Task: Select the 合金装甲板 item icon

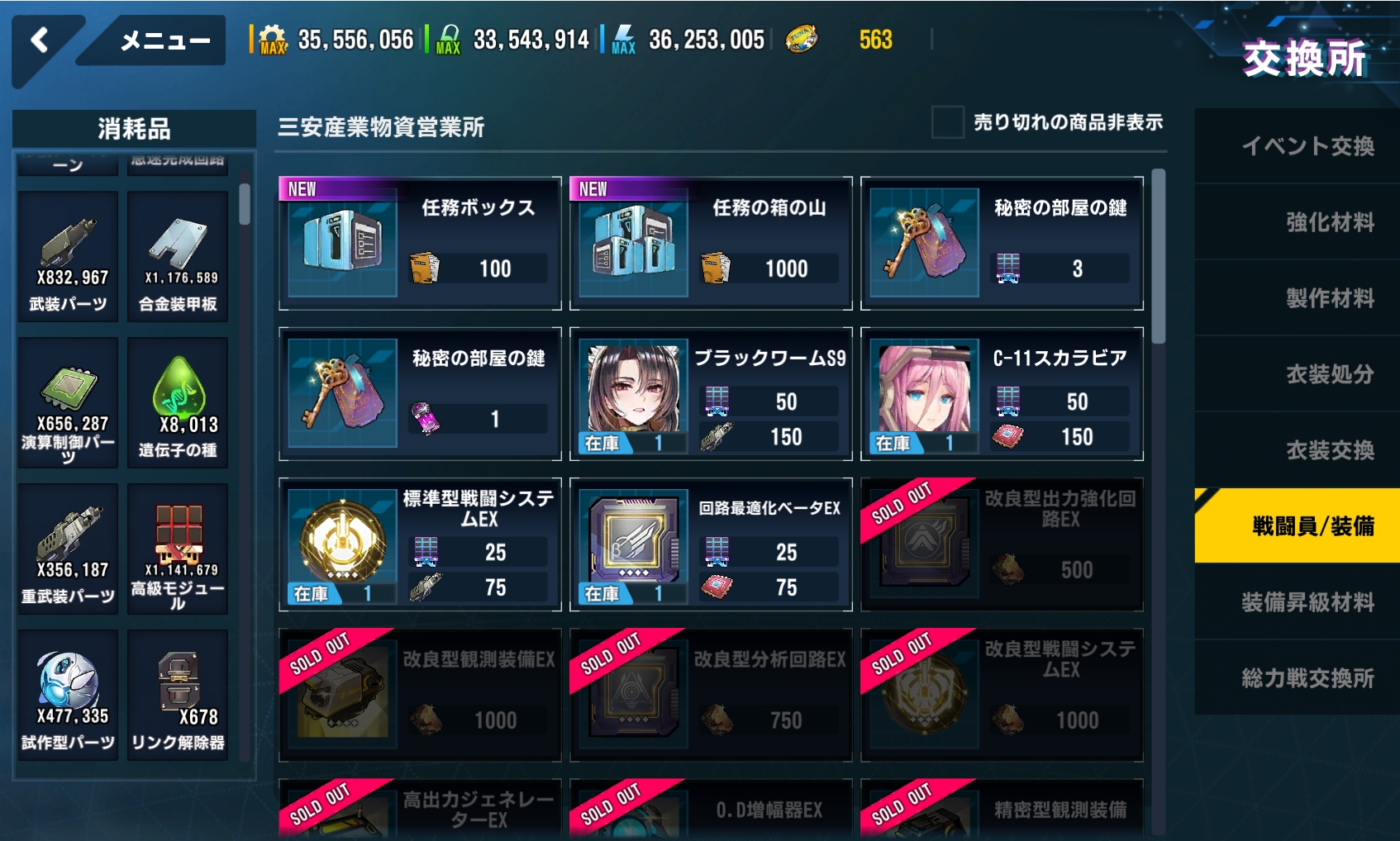Action: [x=178, y=240]
